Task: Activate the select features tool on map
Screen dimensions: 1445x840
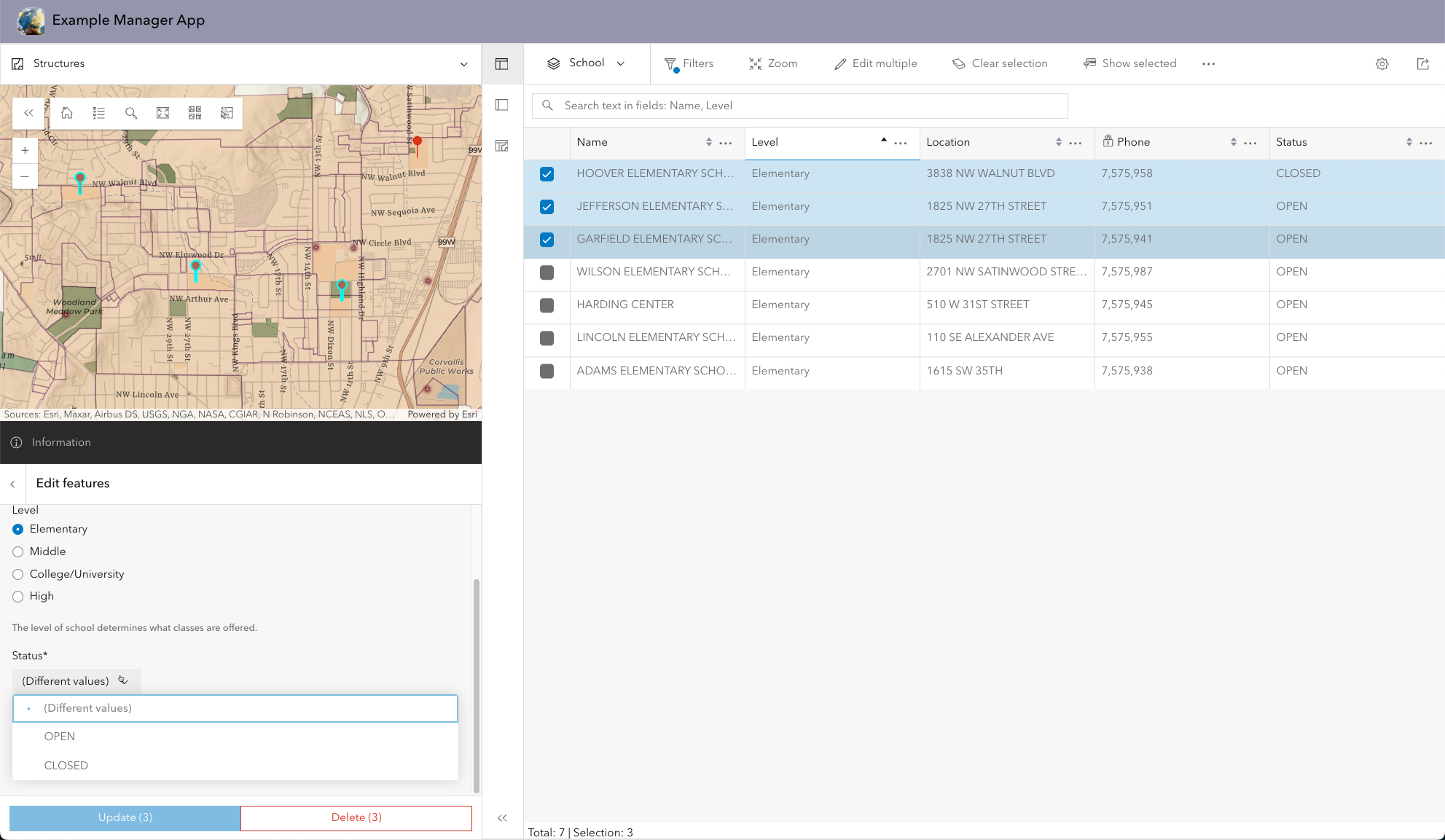Action: [227, 113]
